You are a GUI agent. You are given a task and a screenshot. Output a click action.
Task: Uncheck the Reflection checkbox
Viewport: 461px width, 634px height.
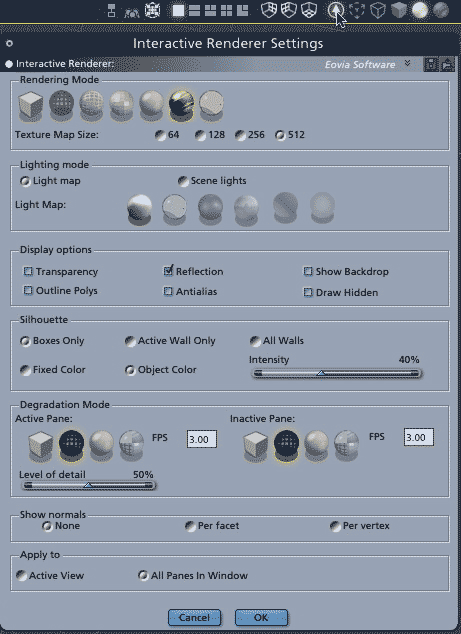168,271
